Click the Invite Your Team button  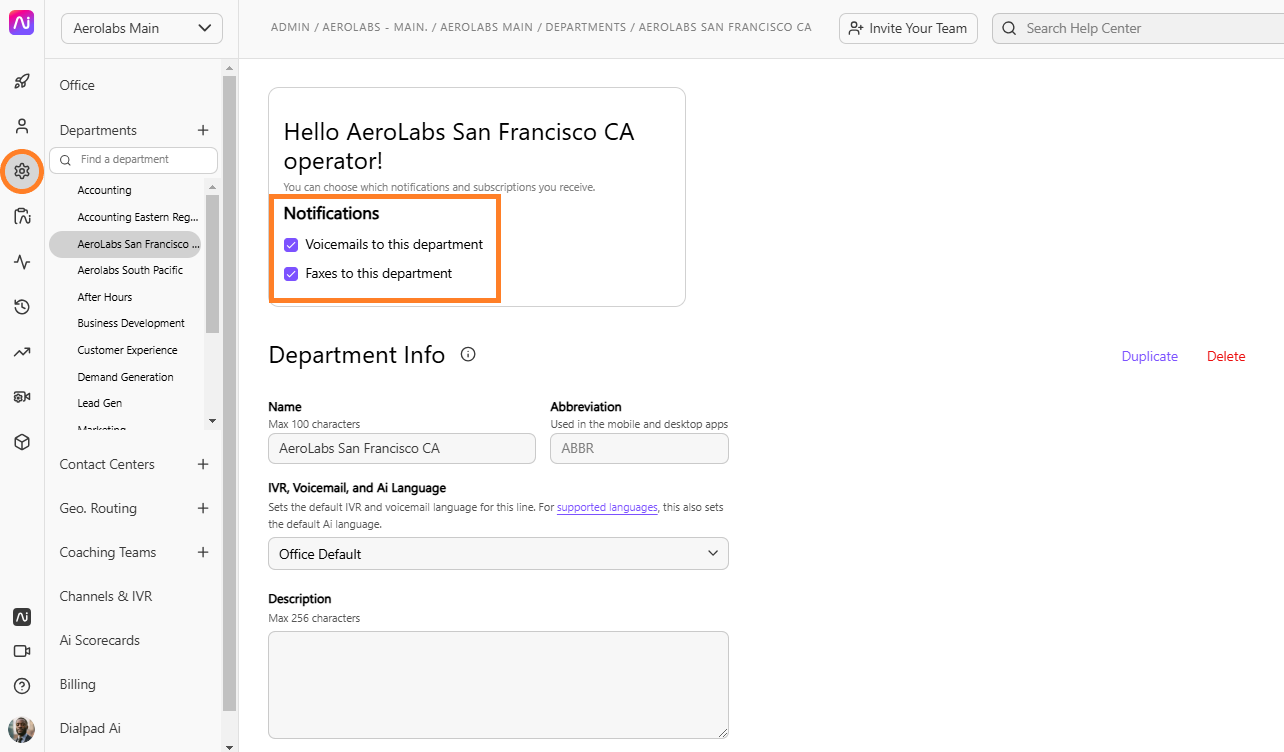click(x=909, y=28)
